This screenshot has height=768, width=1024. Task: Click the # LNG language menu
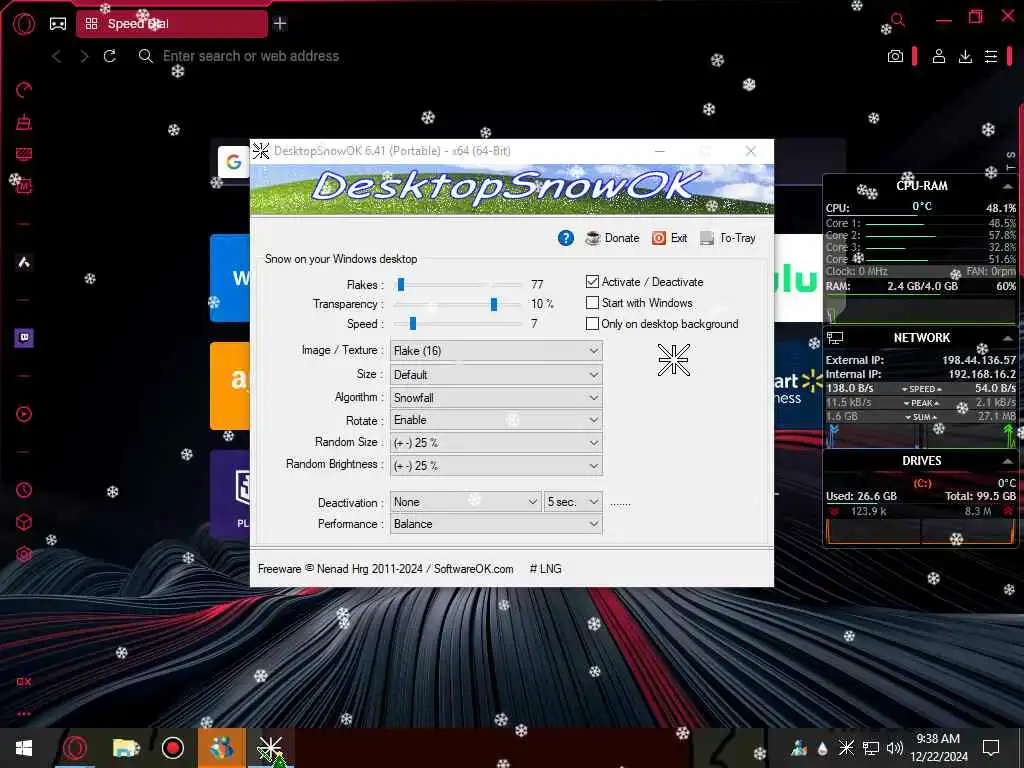pyautogui.click(x=545, y=569)
